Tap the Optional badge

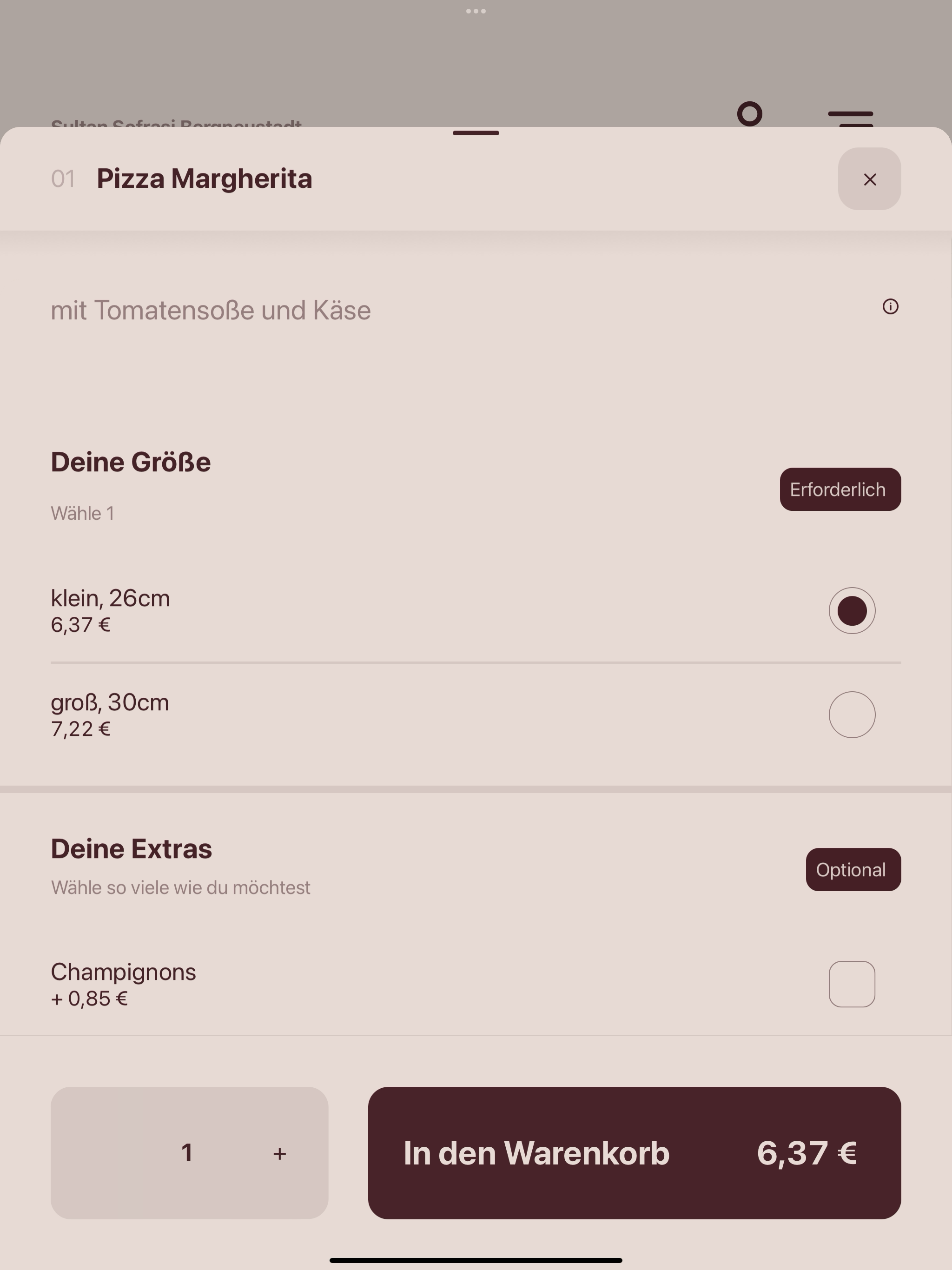click(x=853, y=869)
